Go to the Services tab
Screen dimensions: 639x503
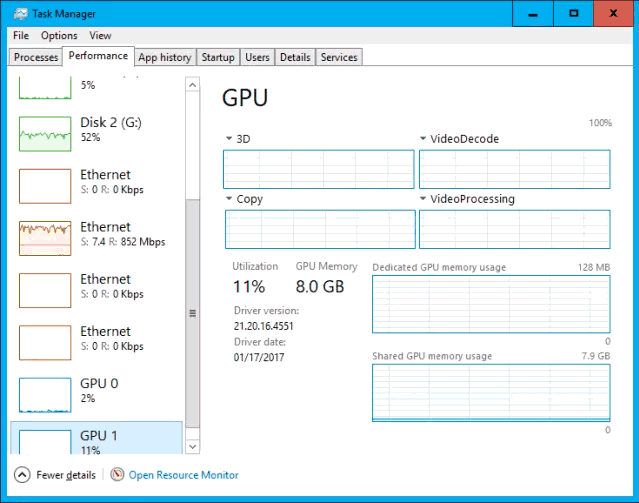point(339,57)
